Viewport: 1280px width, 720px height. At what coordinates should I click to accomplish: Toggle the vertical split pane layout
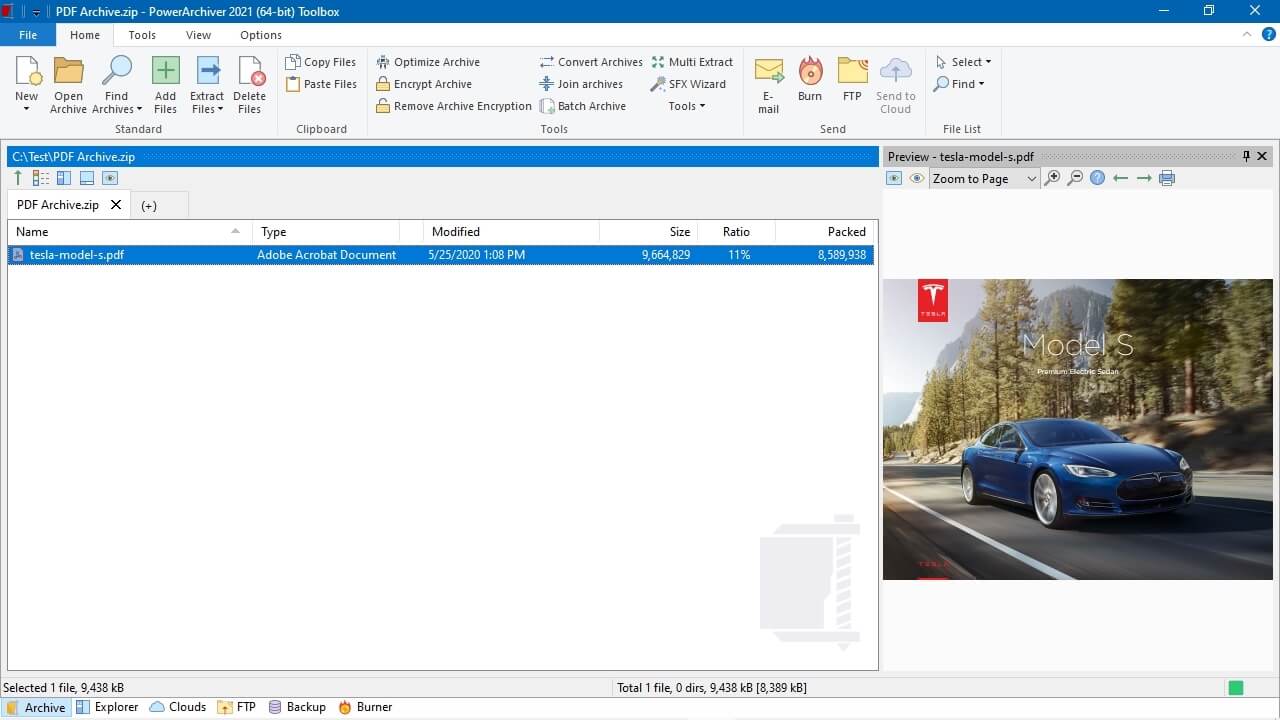[63, 178]
